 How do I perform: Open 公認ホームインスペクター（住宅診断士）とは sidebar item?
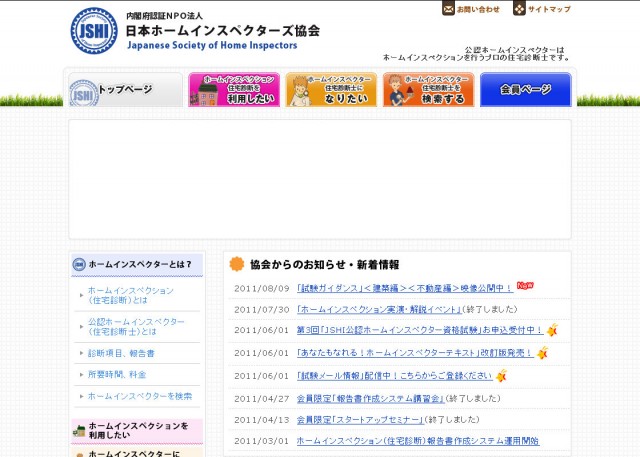pos(136,327)
